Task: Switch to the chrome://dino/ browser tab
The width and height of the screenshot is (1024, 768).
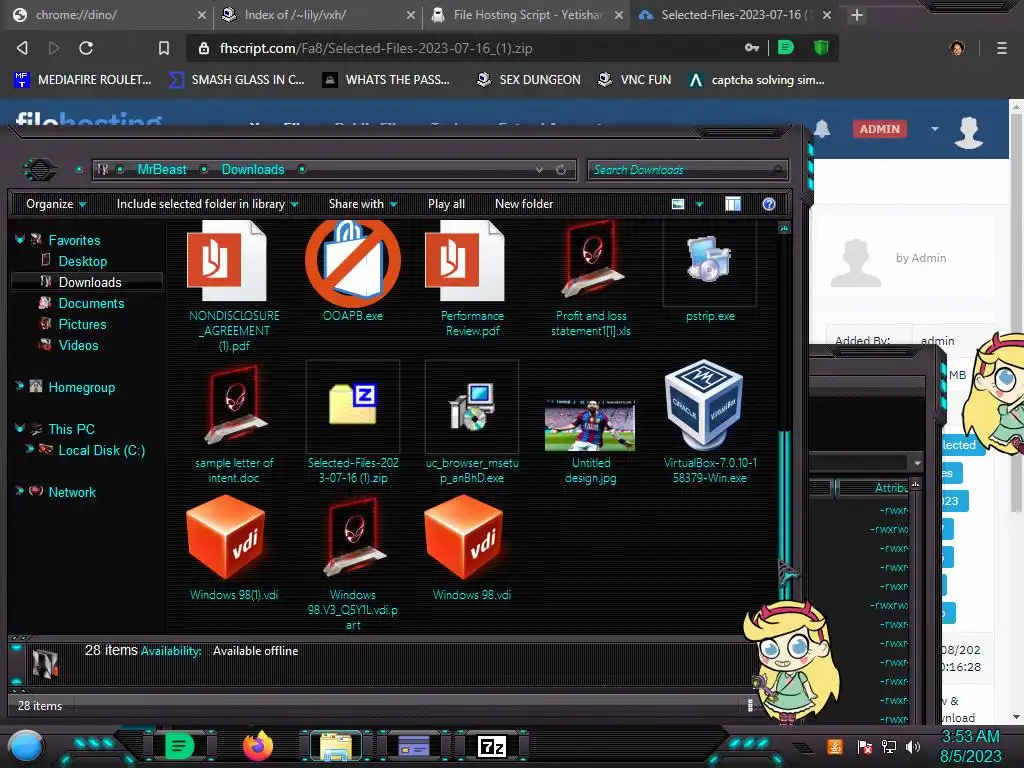Action: point(108,14)
